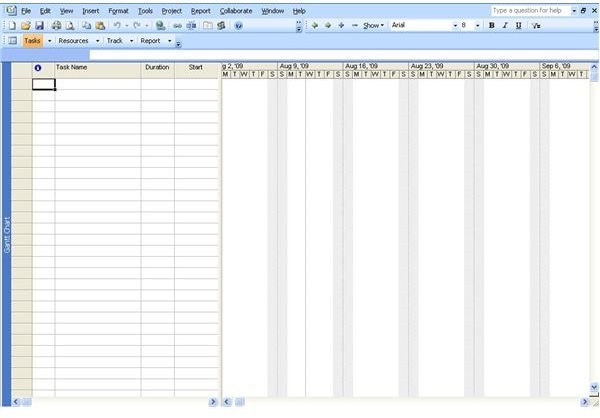Open the Collaborate menu

pos(236,11)
